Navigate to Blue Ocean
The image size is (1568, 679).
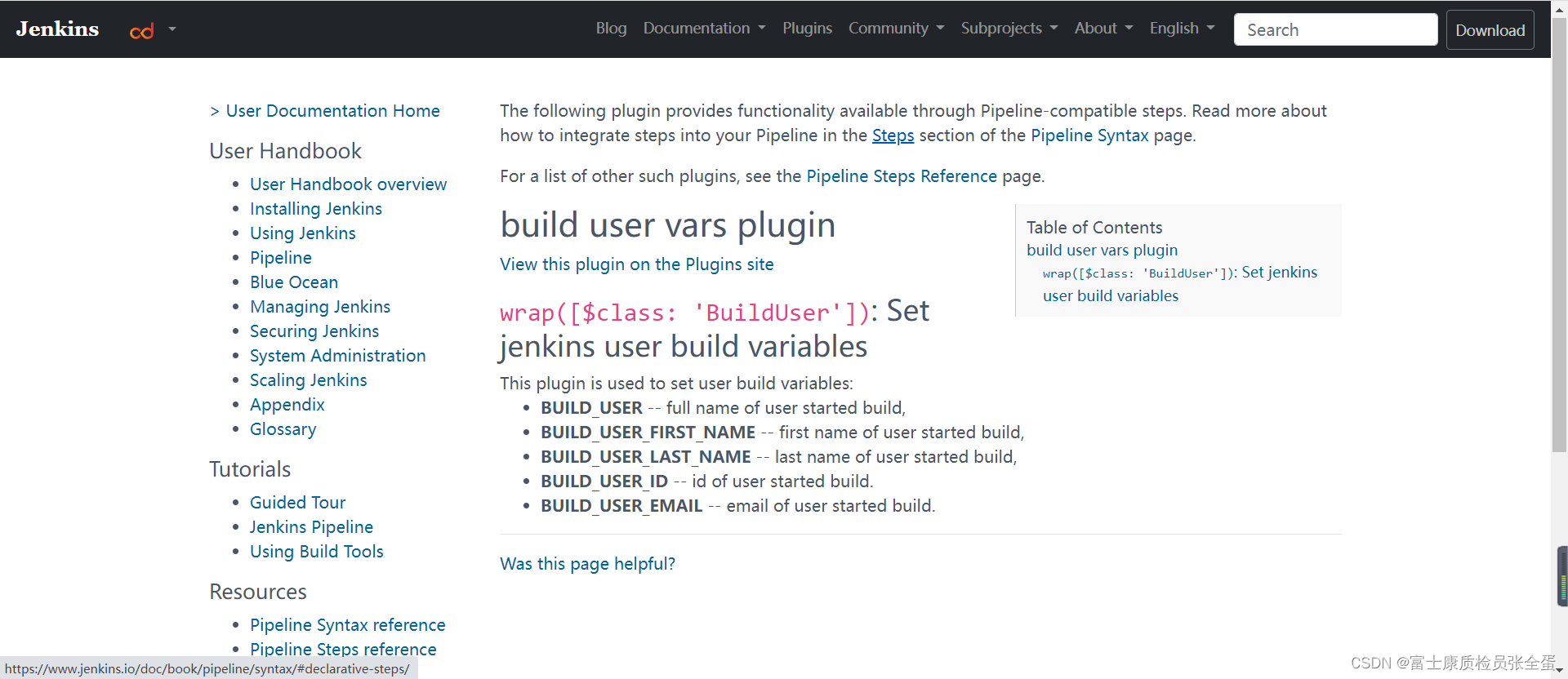294,282
